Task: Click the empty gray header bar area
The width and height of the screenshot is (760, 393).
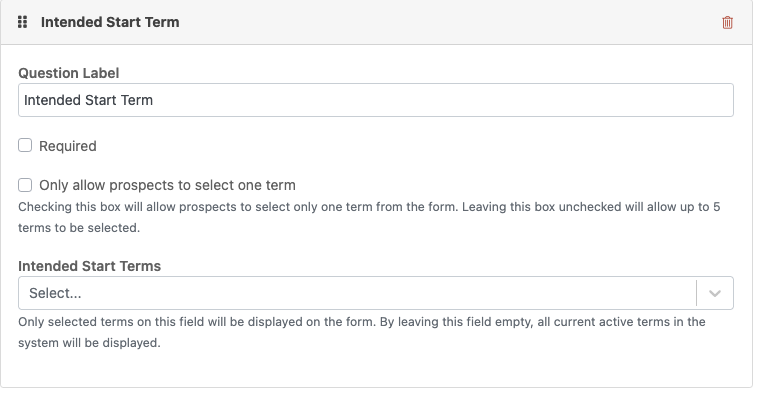Action: coord(451,22)
